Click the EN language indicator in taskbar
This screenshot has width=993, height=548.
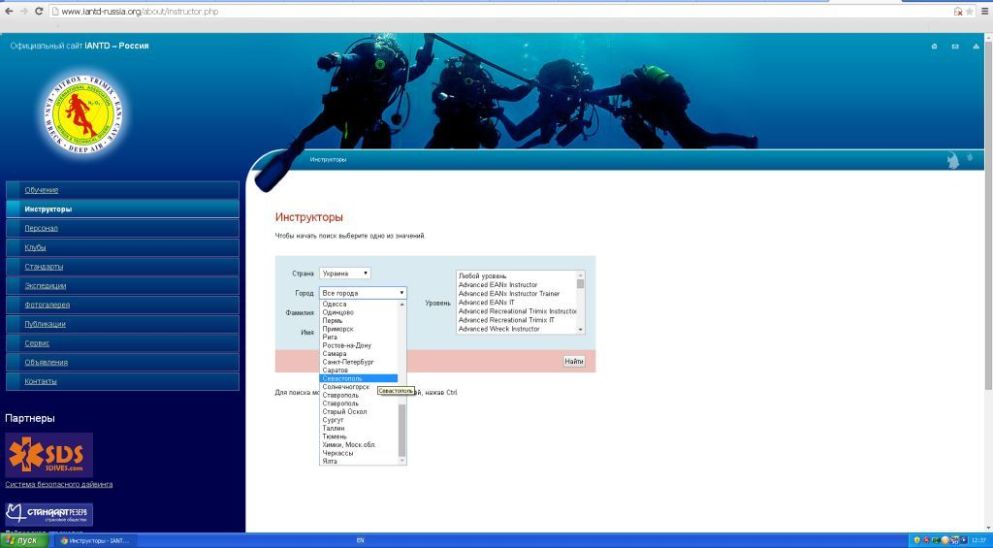(x=360, y=540)
